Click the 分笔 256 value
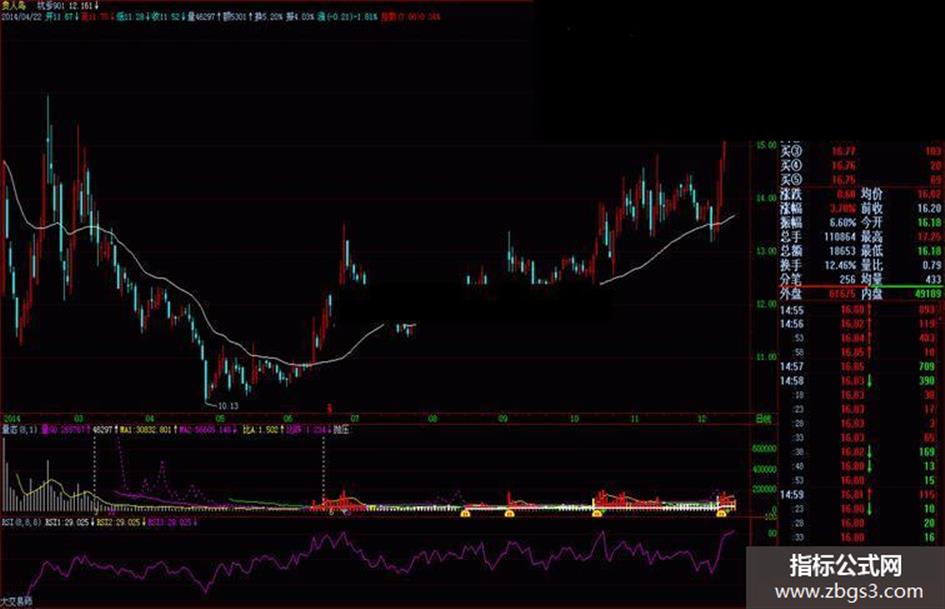This screenshot has height=609, width=945. point(847,279)
